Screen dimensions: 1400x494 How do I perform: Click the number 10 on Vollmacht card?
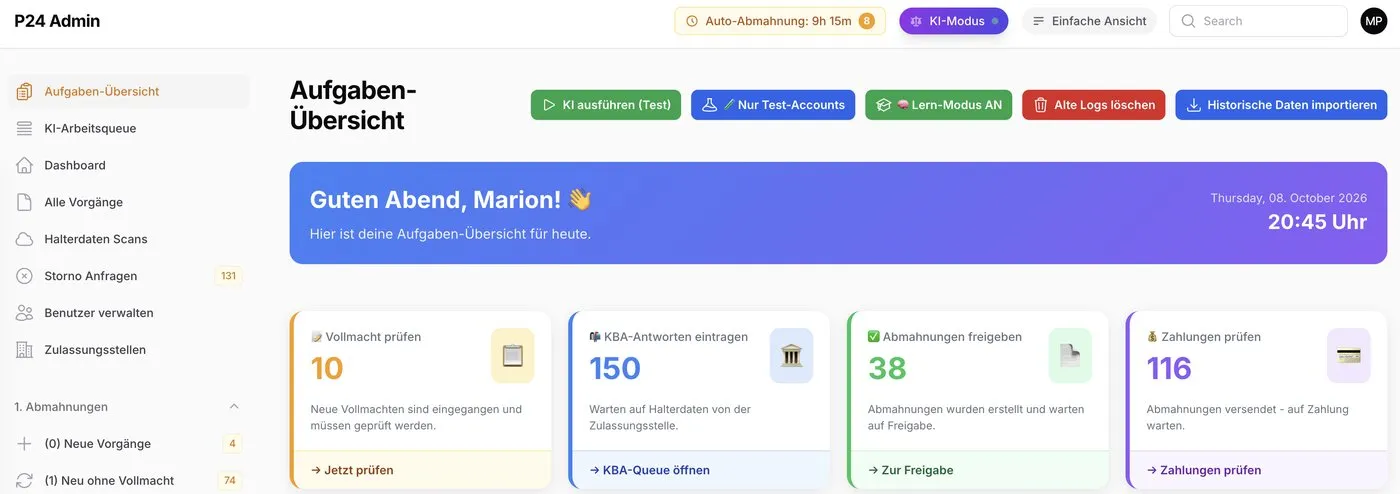327,368
